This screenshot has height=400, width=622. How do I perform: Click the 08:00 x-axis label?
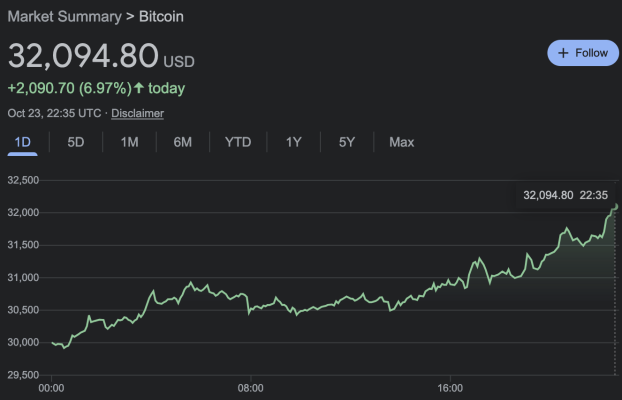tap(250, 388)
